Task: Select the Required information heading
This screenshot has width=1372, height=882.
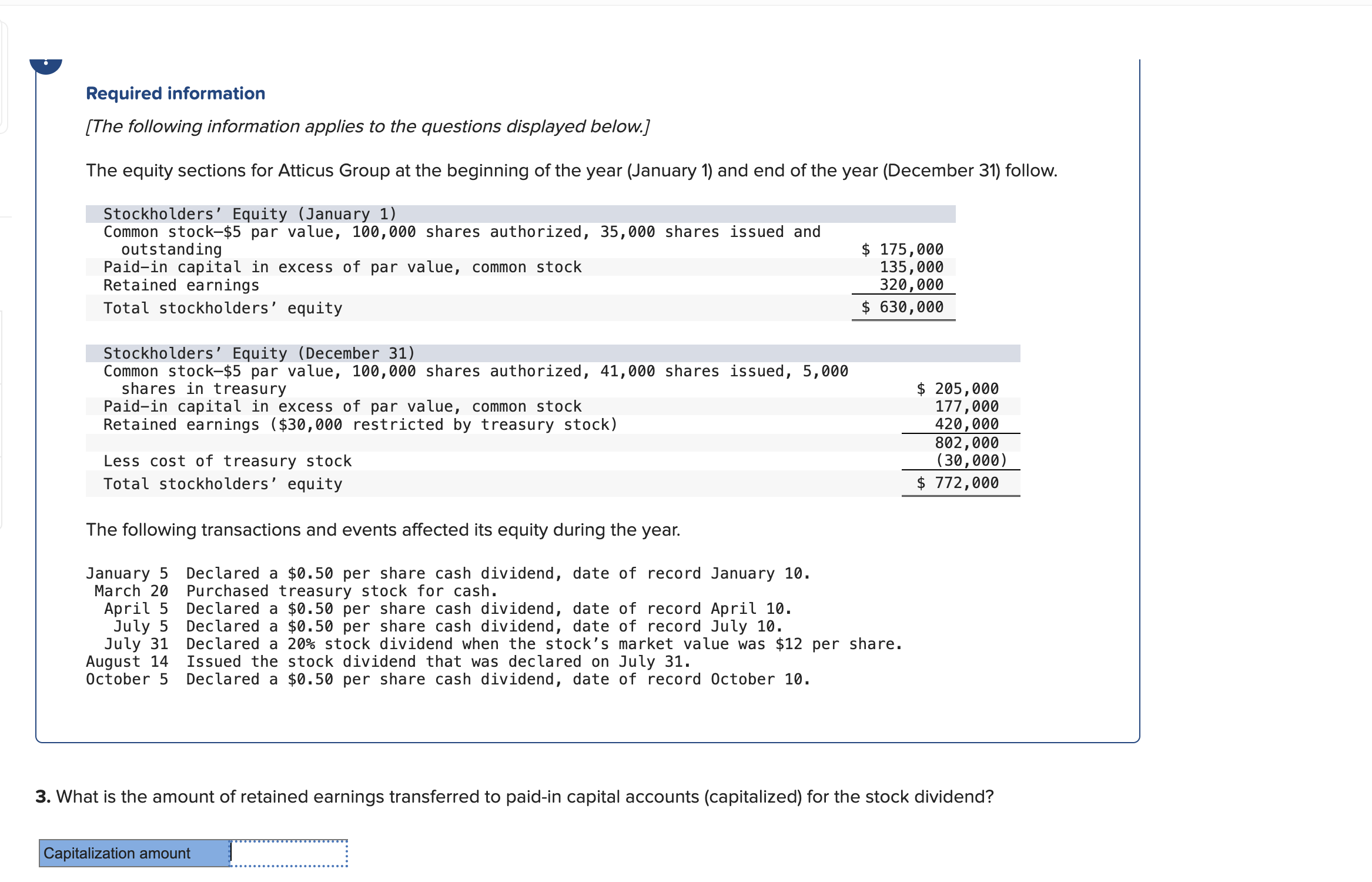Action: (175, 93)
